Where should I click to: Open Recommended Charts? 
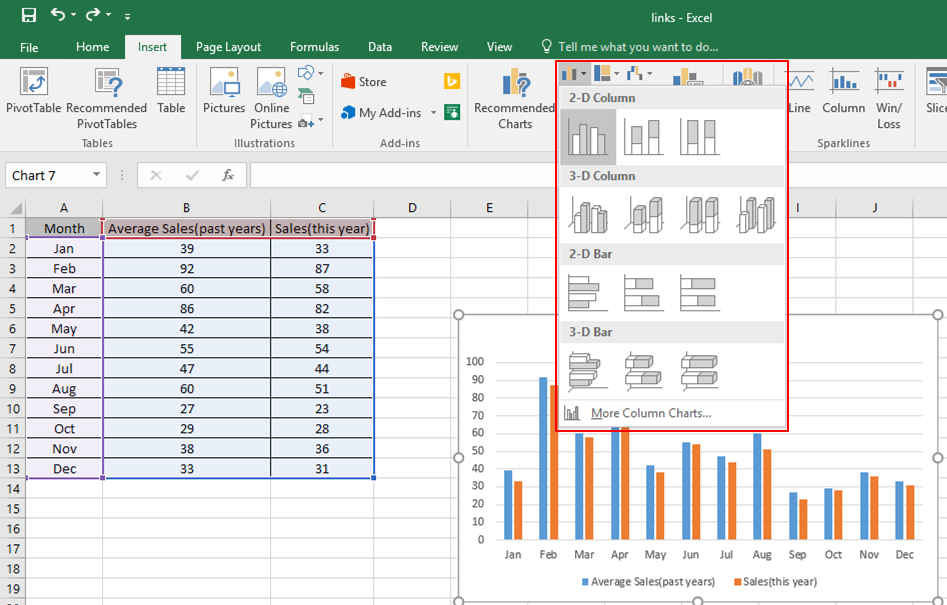[x=515, y=98]
